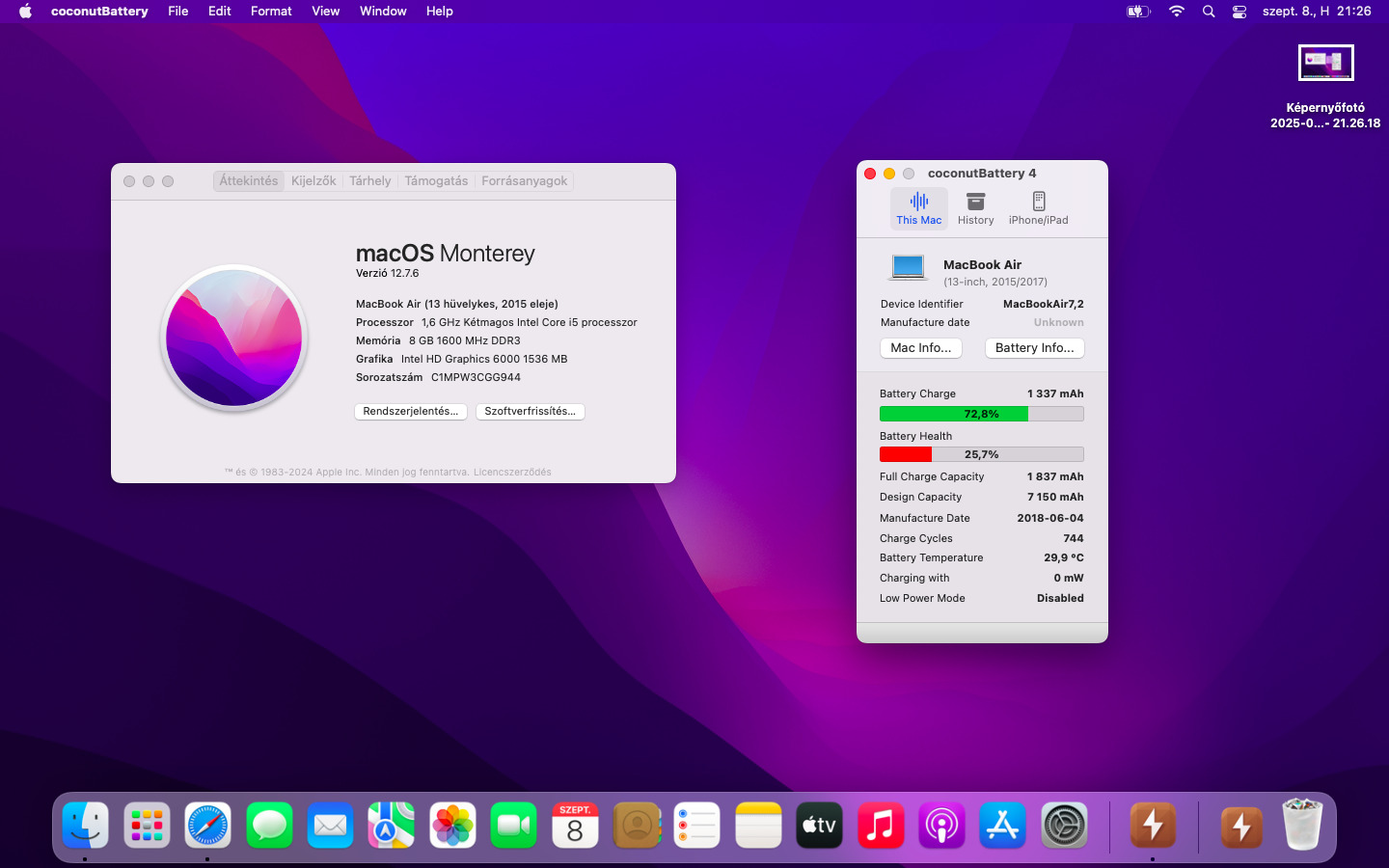Open Launchpad from the Dock
Viewport: 1389px width, 868px height.
point(147,826)
